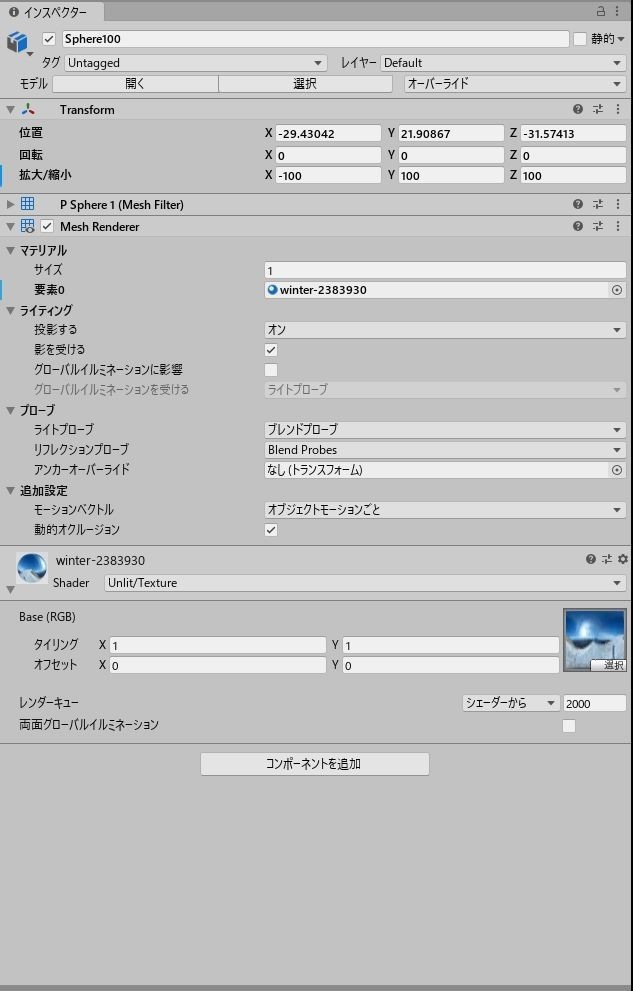Click the 回転 Y value field
This screenshot has width=633, height=991.
tap(450, 155)
